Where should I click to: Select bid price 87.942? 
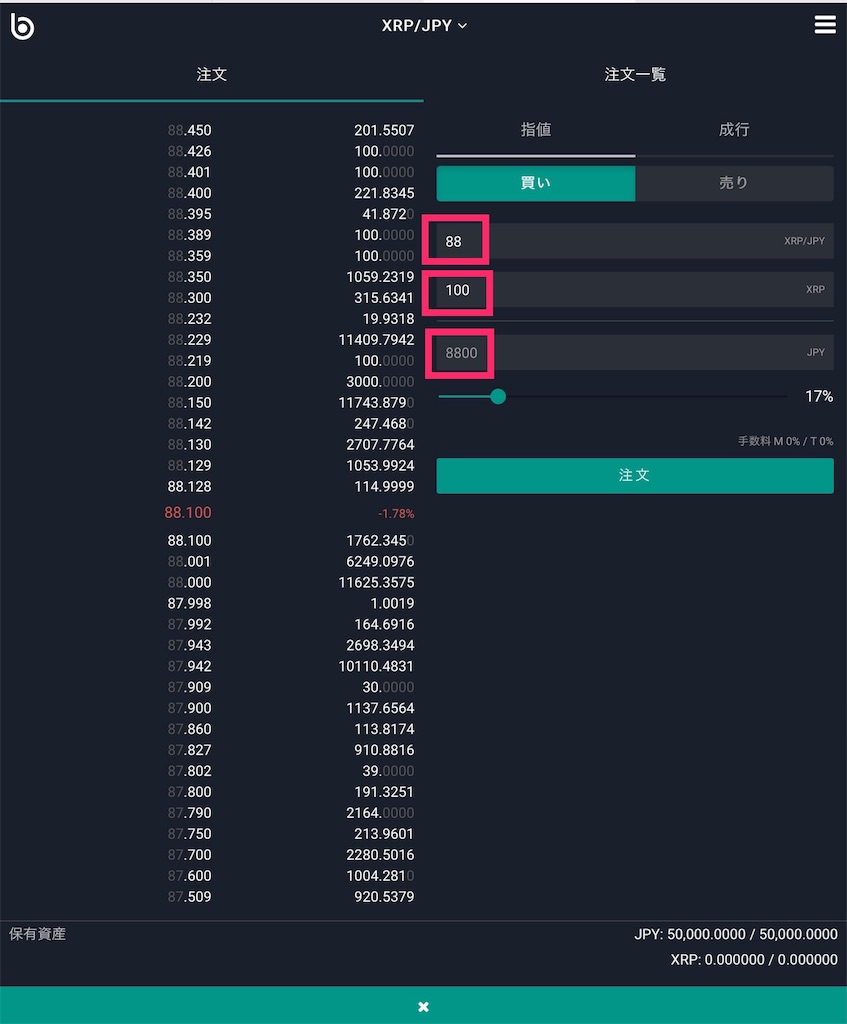click(189, 666)
